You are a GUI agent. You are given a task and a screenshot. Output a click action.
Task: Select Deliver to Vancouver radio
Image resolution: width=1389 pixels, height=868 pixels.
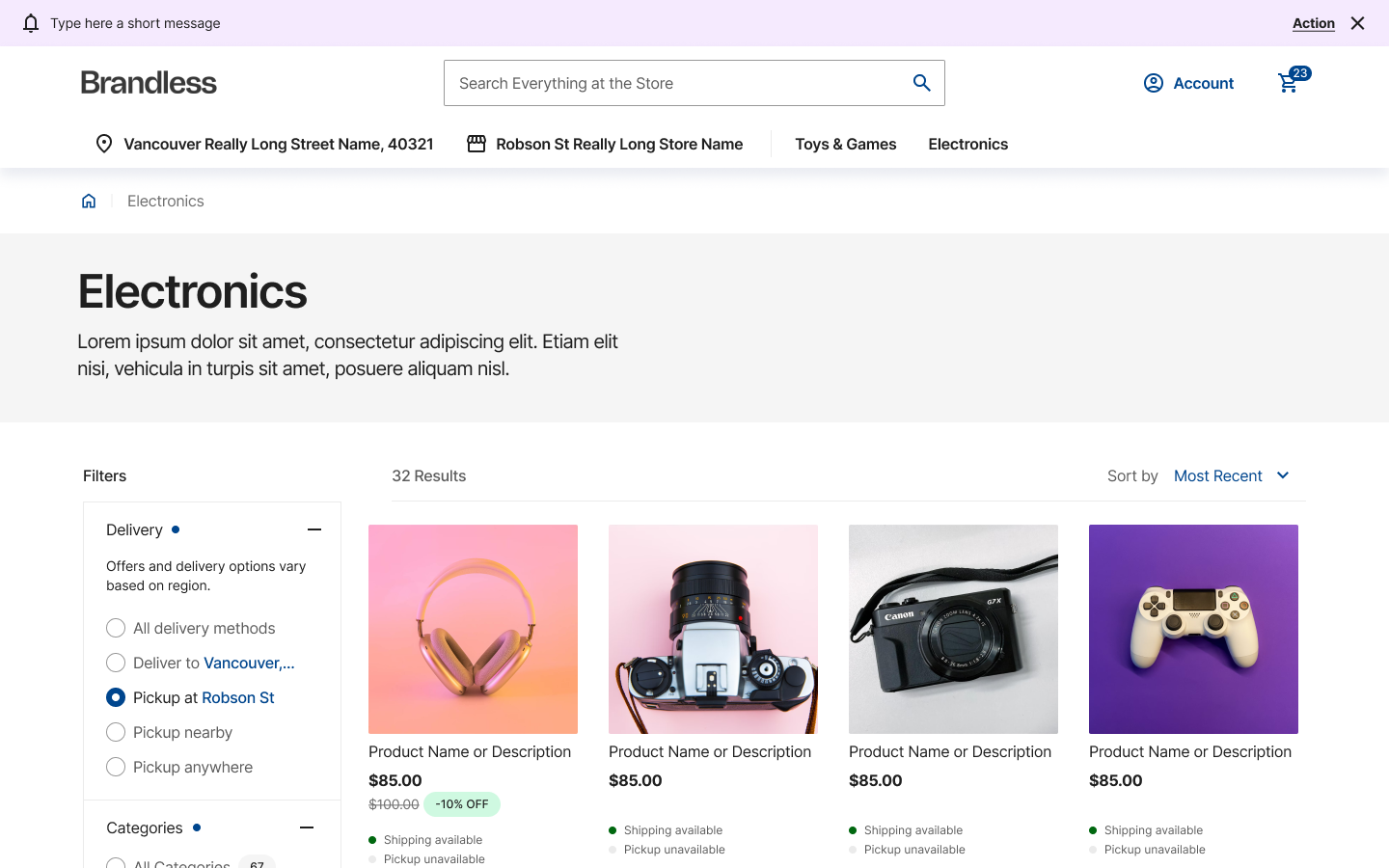(x=116, y=663)
